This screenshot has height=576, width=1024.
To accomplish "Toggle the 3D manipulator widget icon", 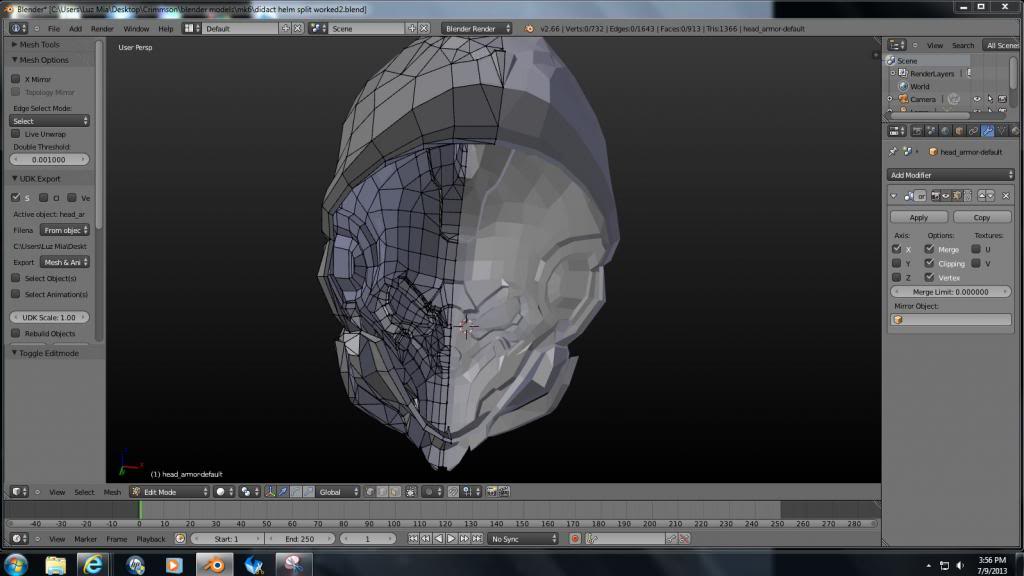I will click(x=271, y=492).
